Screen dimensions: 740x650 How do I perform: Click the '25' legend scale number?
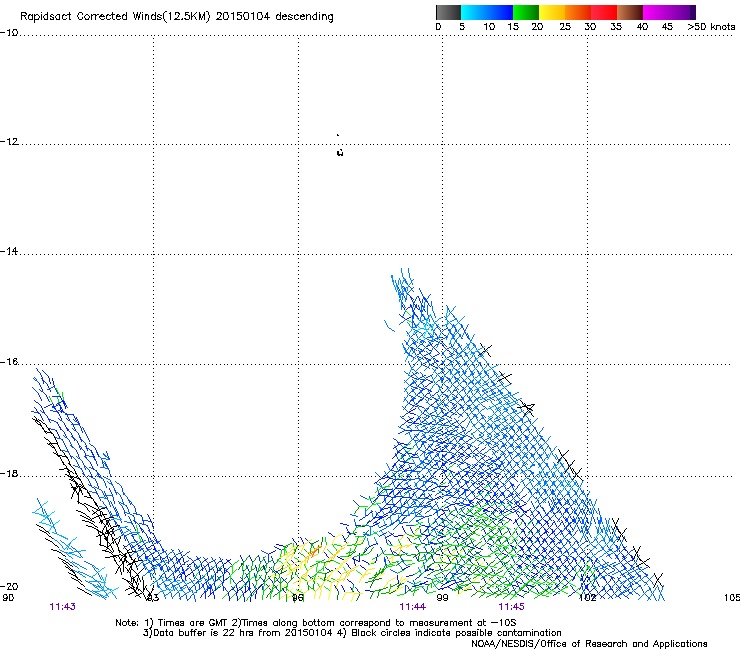[x=564, y=27]
